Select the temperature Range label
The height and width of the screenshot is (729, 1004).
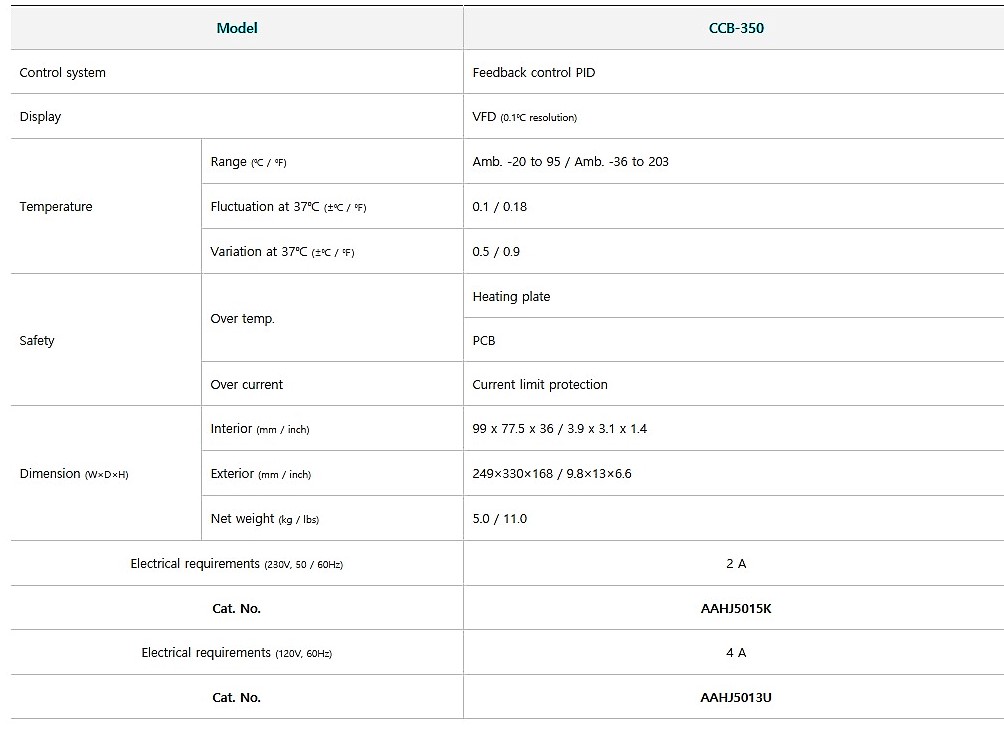coord(249,162)
